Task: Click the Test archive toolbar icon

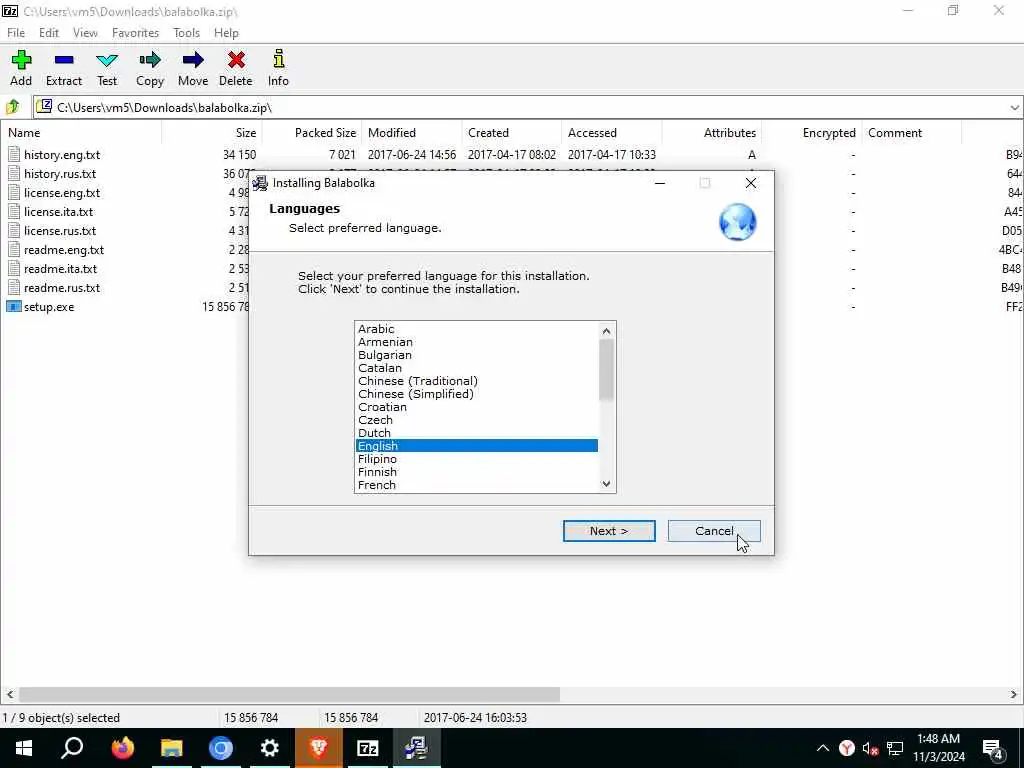Action: pos(107,60)
